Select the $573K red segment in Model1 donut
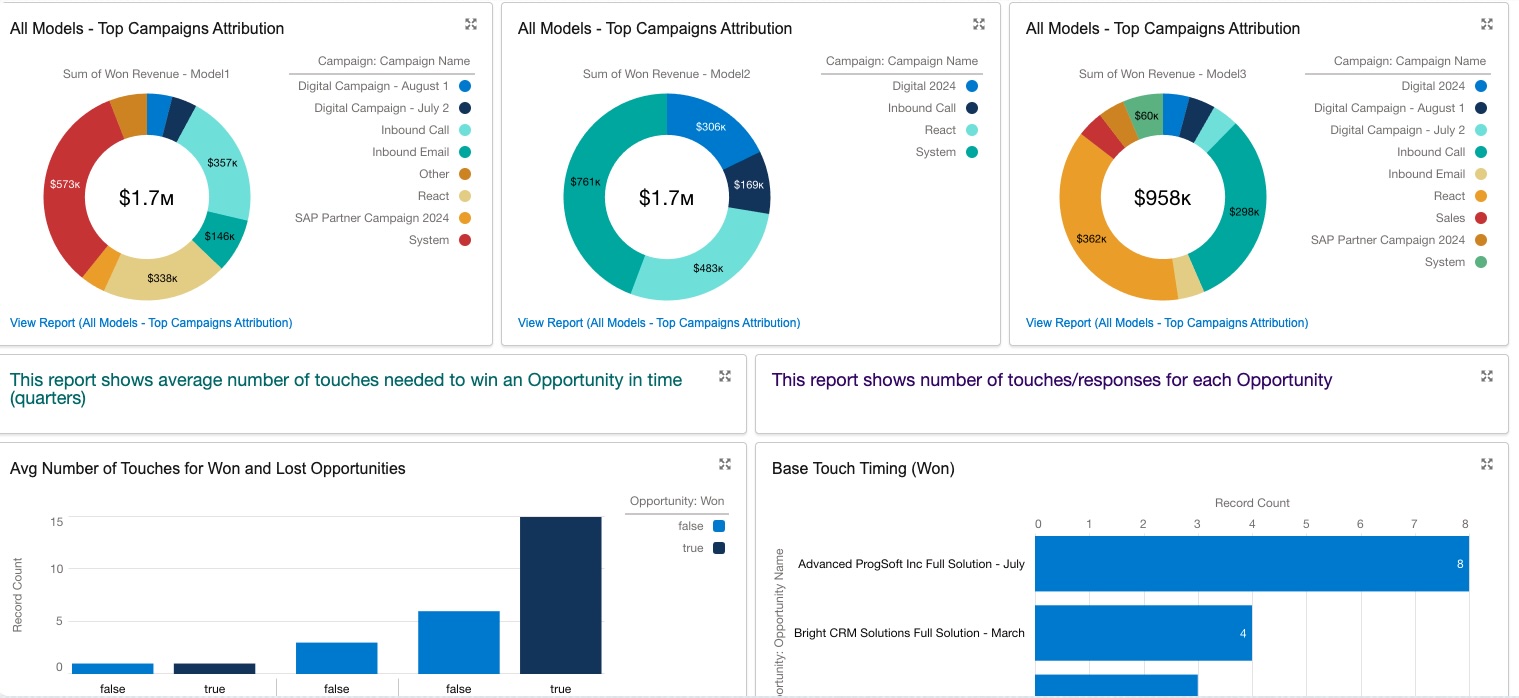1519x698 pixels. coord(68,185)
